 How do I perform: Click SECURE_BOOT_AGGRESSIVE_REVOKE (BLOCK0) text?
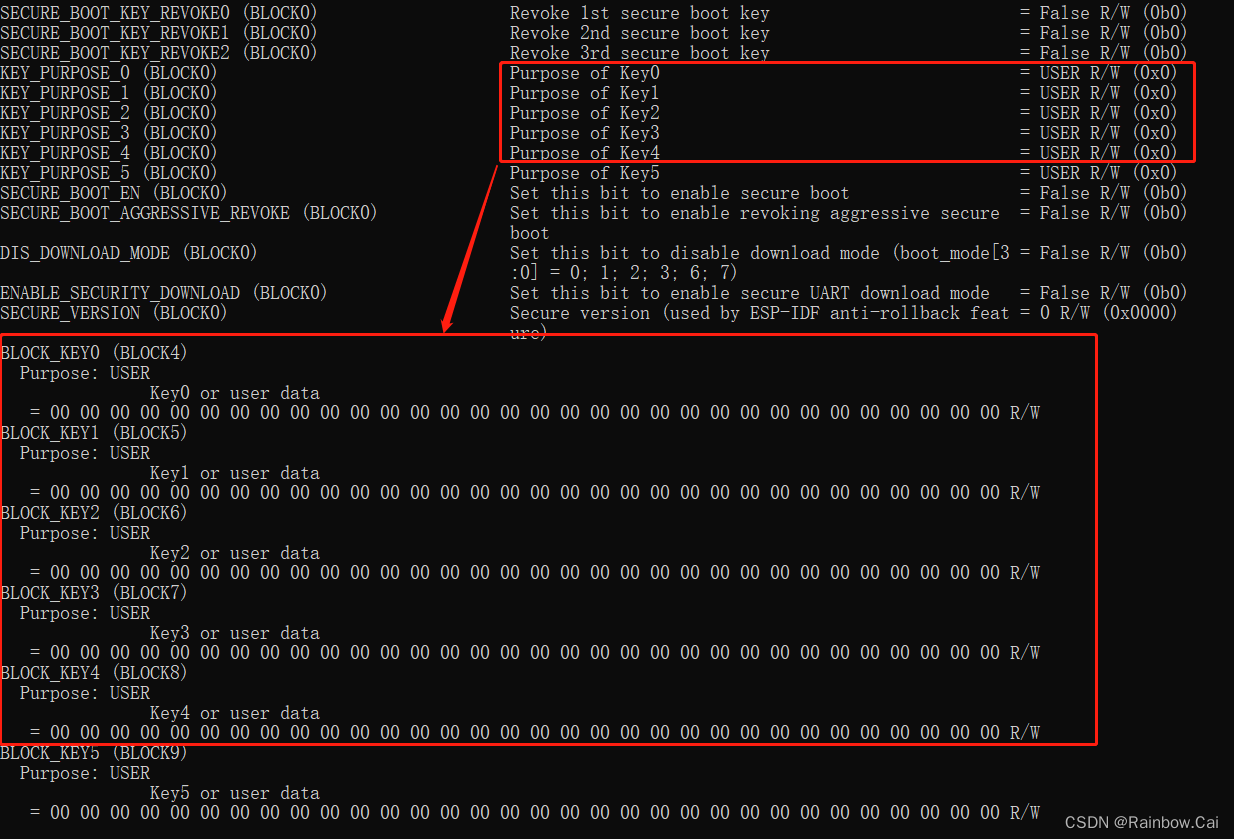click(x=188, y=213)
